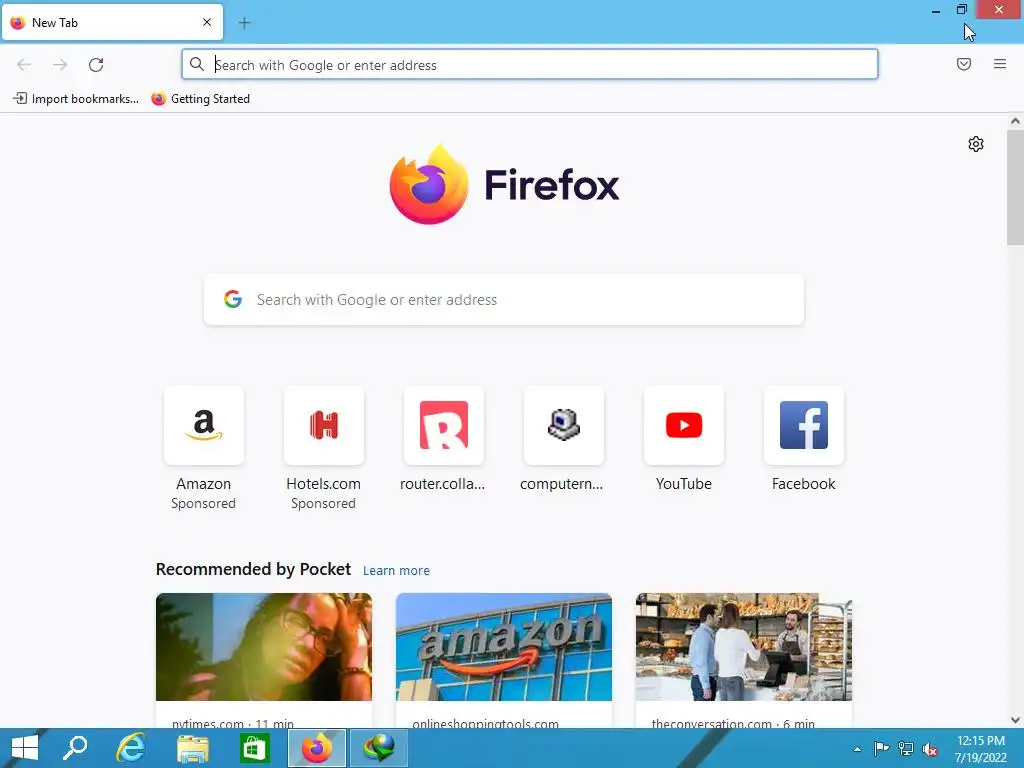Click the vertical scrollbar thumb
The width and height of the screenshot is (1024, 768).
(1015, 188)
